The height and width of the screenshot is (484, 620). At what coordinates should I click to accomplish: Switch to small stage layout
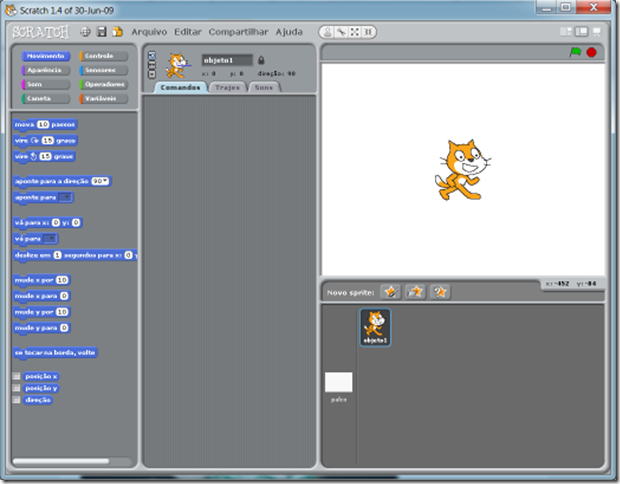pyautogui.click(x=566, y=32)
